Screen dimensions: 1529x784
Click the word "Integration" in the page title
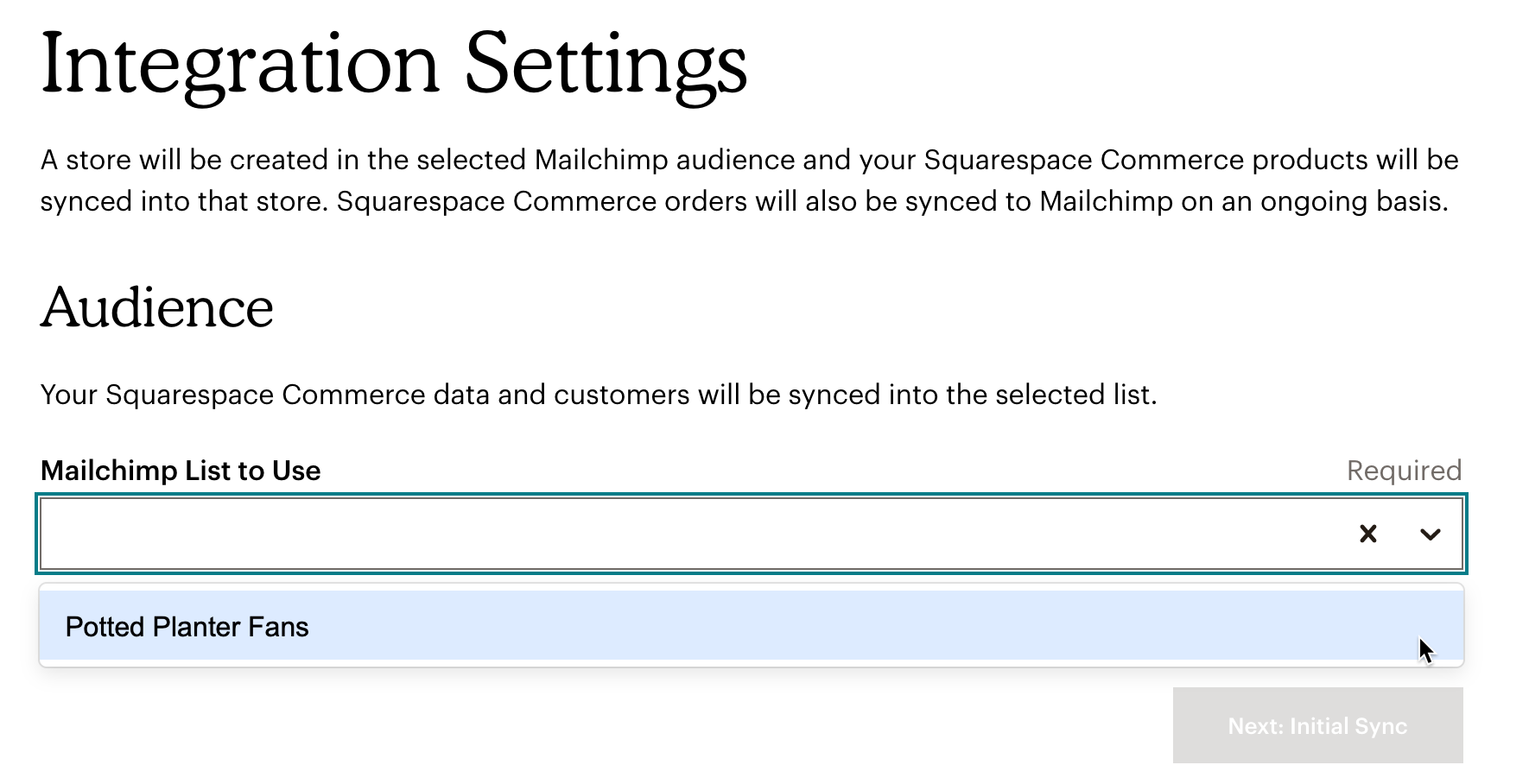(x=240, y=65)
